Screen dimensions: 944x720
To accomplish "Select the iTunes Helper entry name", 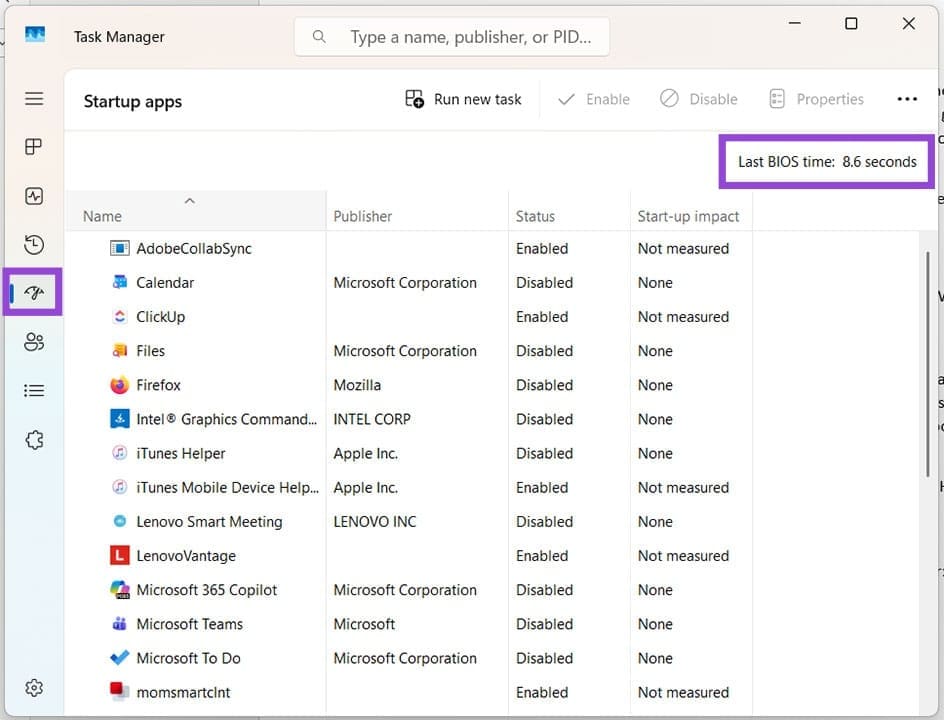I will pos(181,453).
